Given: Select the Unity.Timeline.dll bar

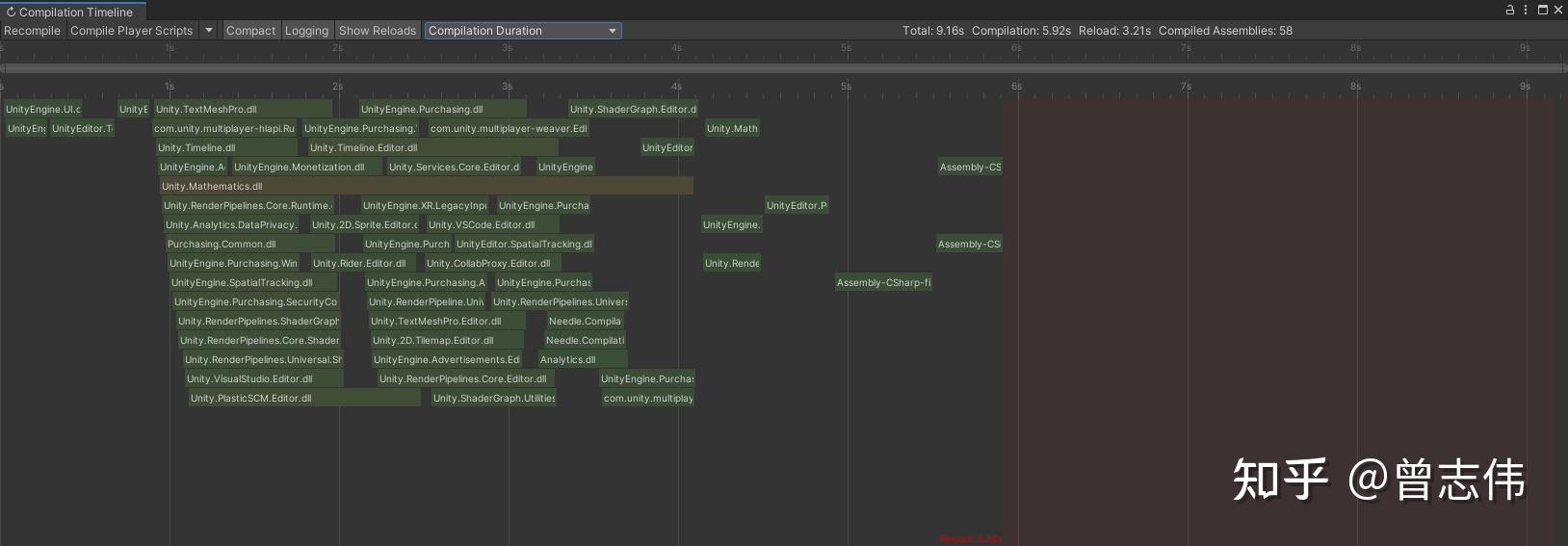Looking at the screenshot, I should click(x=226, y=147).
